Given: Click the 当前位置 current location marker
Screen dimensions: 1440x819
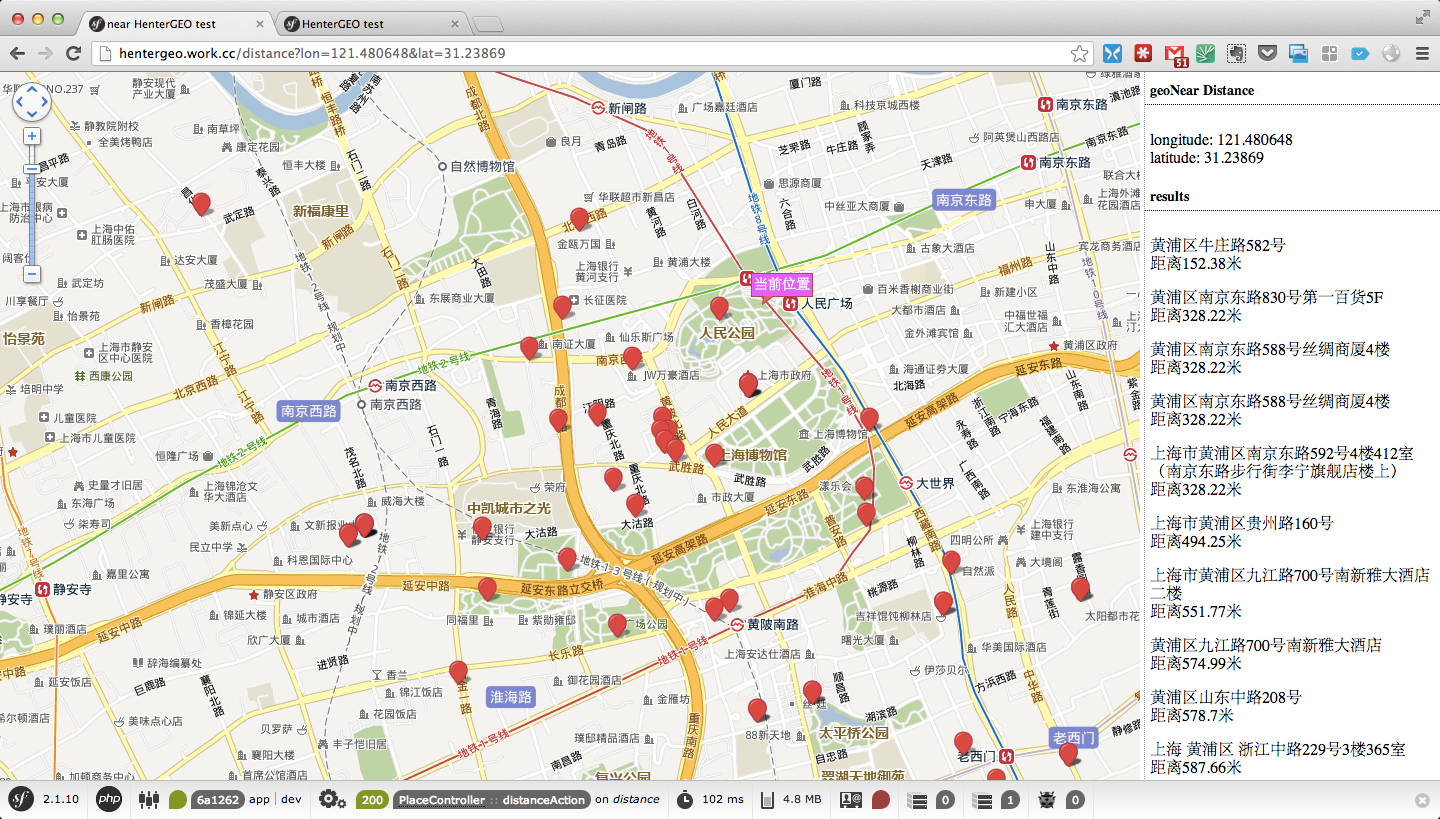Looking at the screenshot, I should [781, 284].
